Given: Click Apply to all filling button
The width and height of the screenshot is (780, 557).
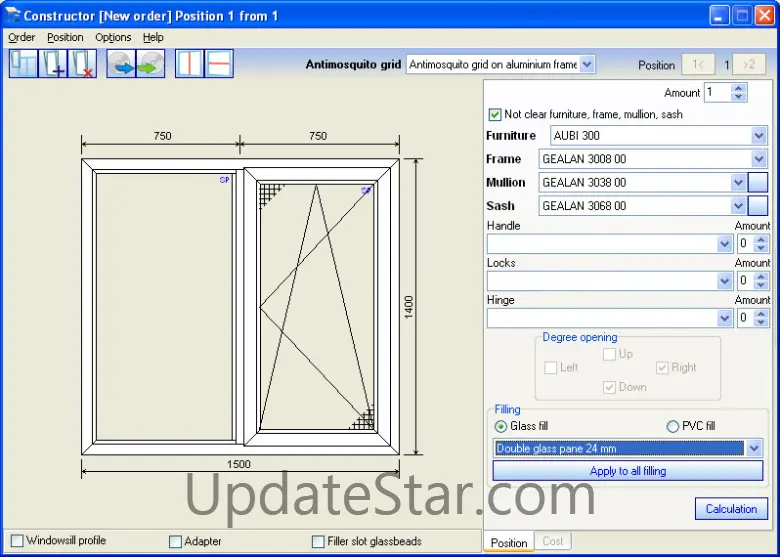Looking at the screenshot, I should pos(628,471).
